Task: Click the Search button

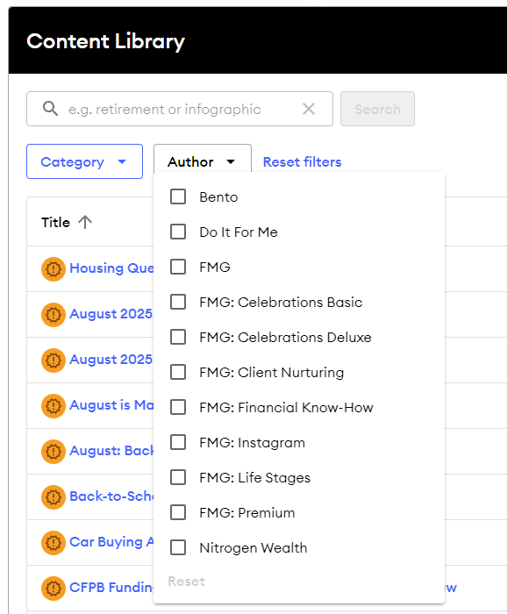Action: coord(377,109)
